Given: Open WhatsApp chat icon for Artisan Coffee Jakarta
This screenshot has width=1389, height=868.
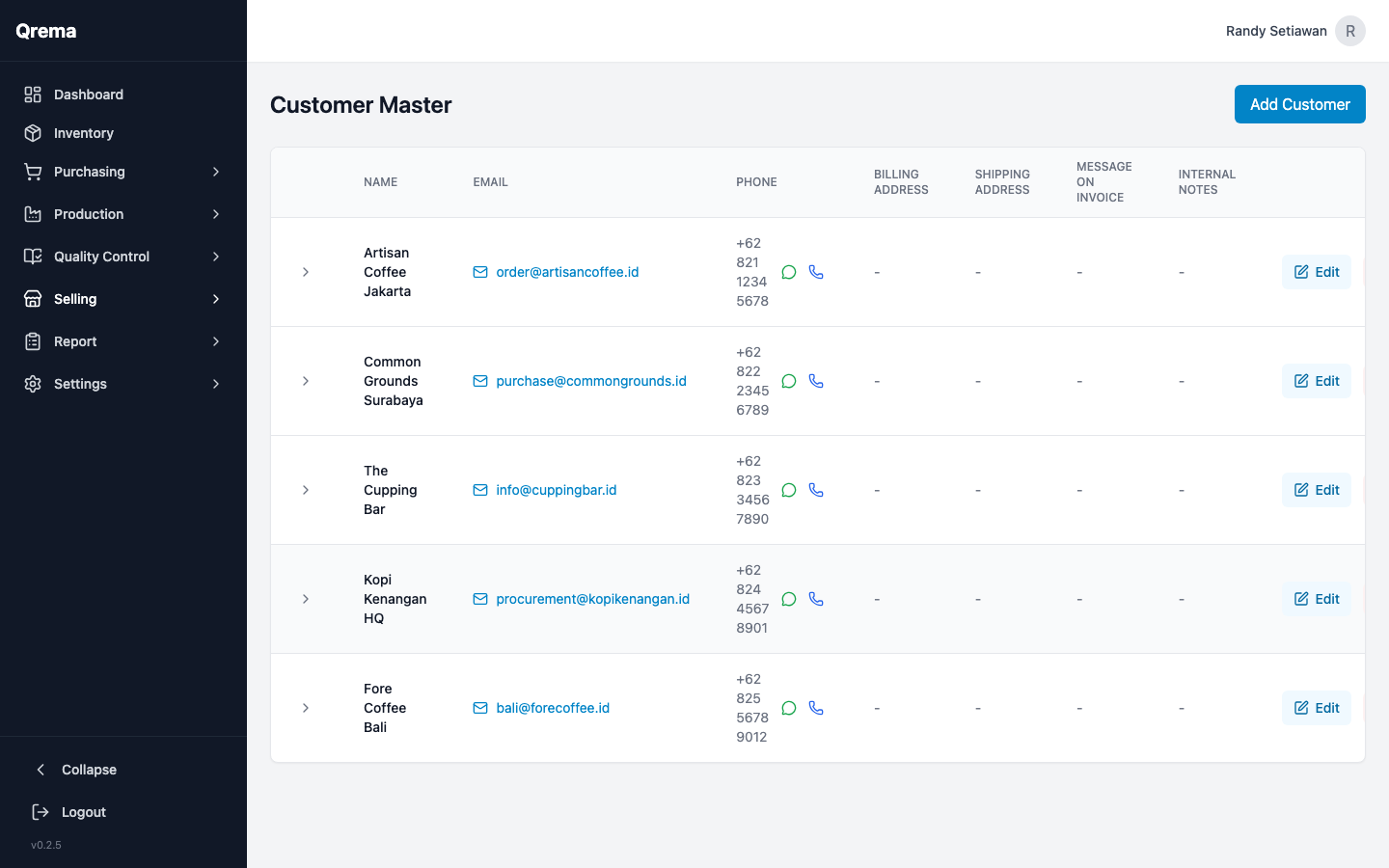Looking at the screenshot, I should (788, 272).
